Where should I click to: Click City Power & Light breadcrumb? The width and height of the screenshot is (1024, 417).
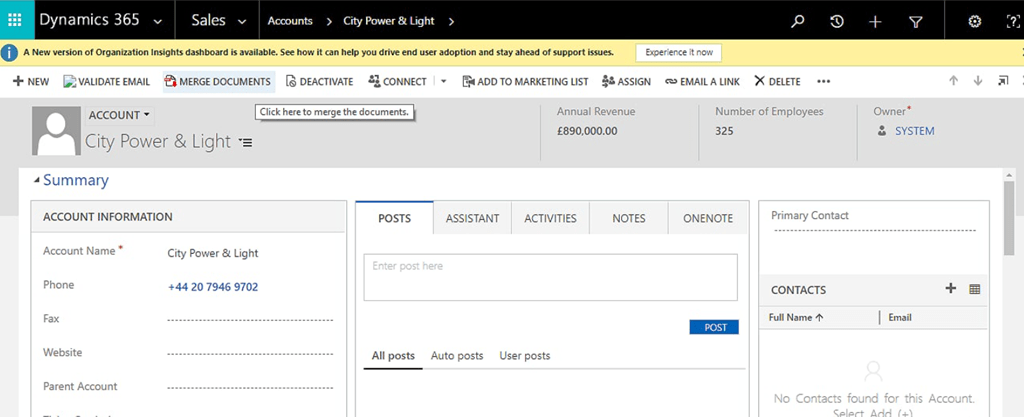[389, 21]
